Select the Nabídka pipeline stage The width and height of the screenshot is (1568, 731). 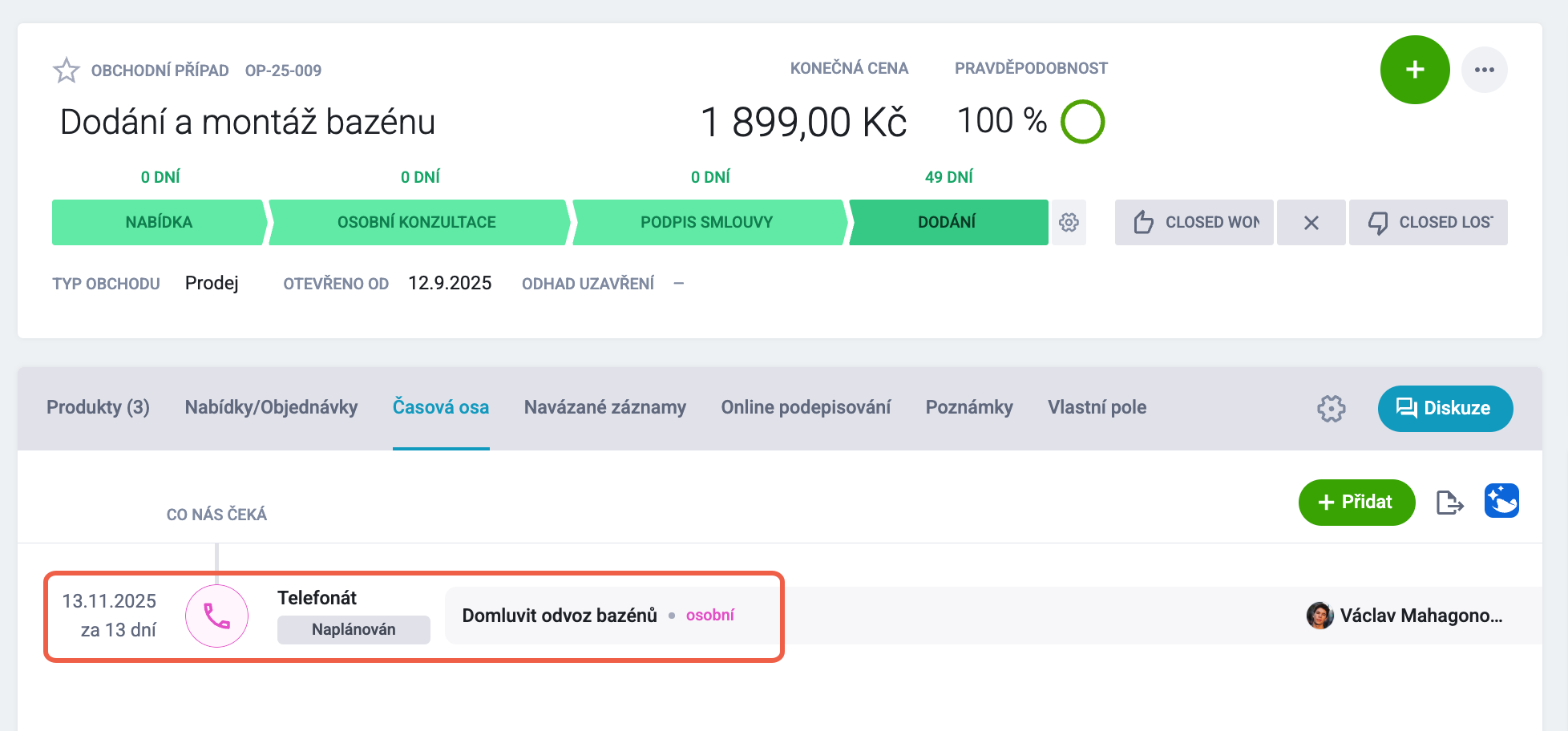159,222
